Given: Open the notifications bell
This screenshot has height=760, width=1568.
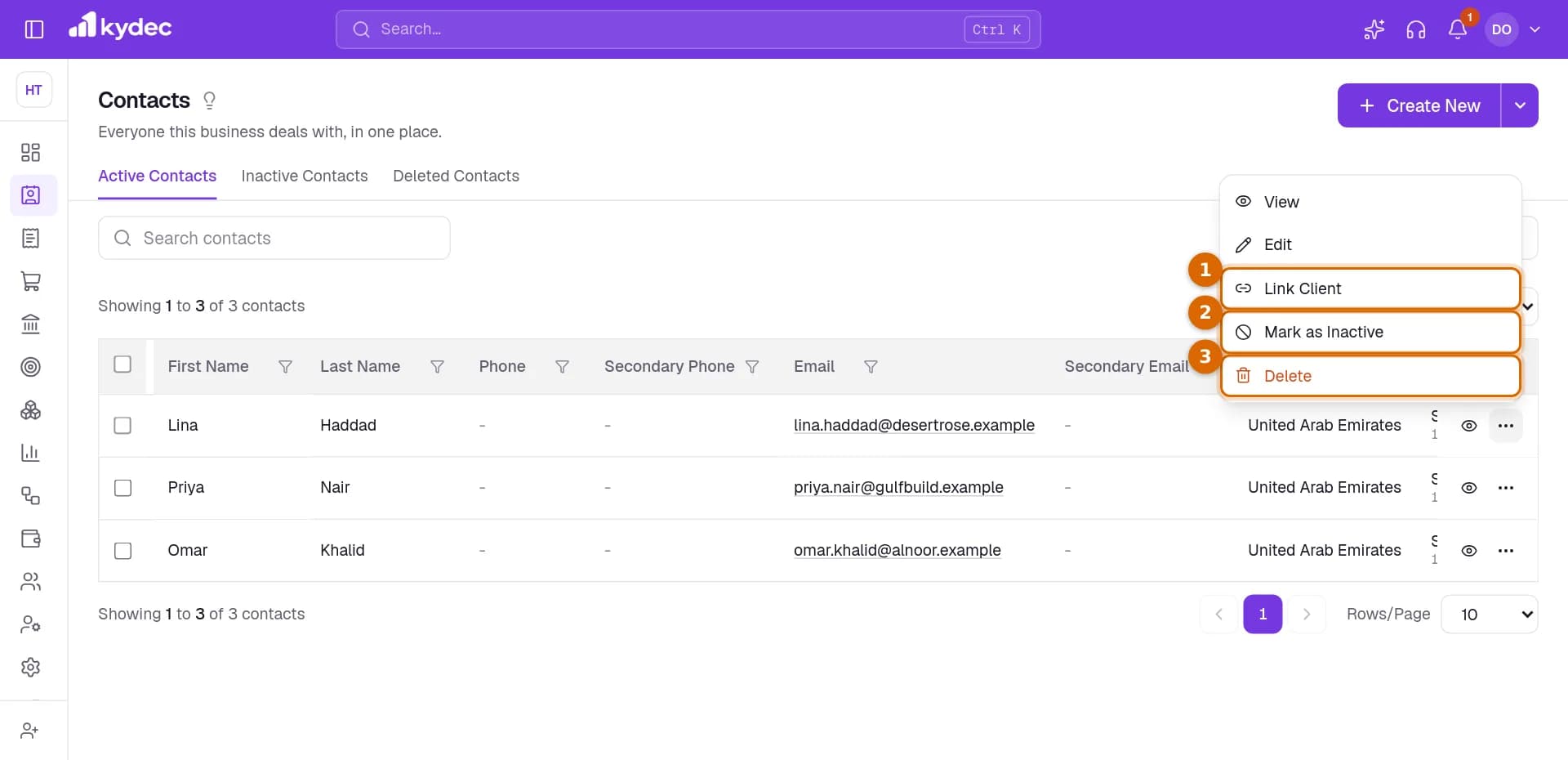Looking at the screenshot, I should (1458, 29).
